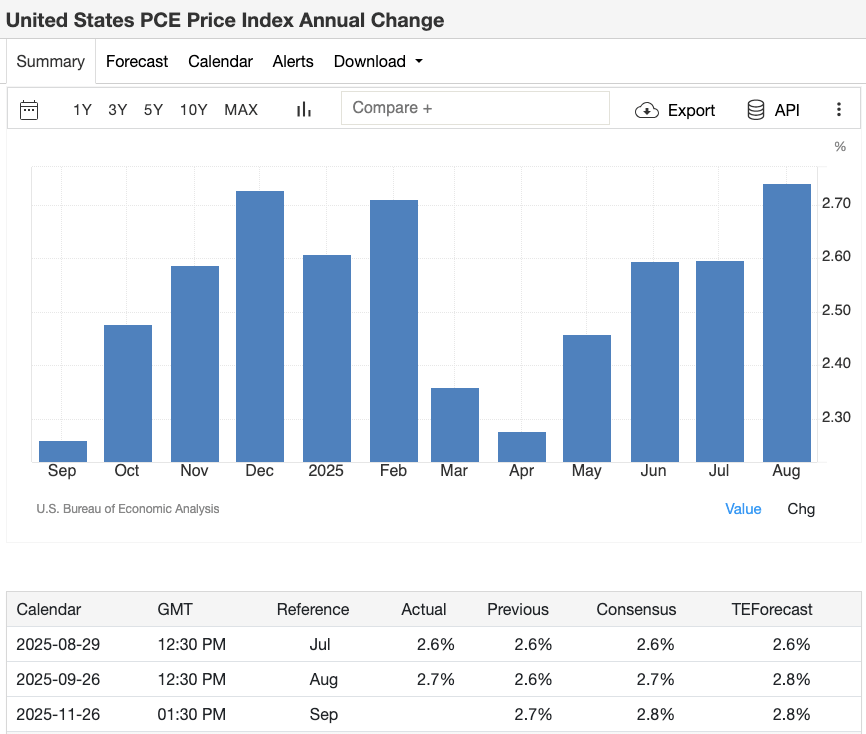The height and width of the screenshot is (734, 866).
Task: Expand the Download dropdown menu
Action: tap(378, 61)
